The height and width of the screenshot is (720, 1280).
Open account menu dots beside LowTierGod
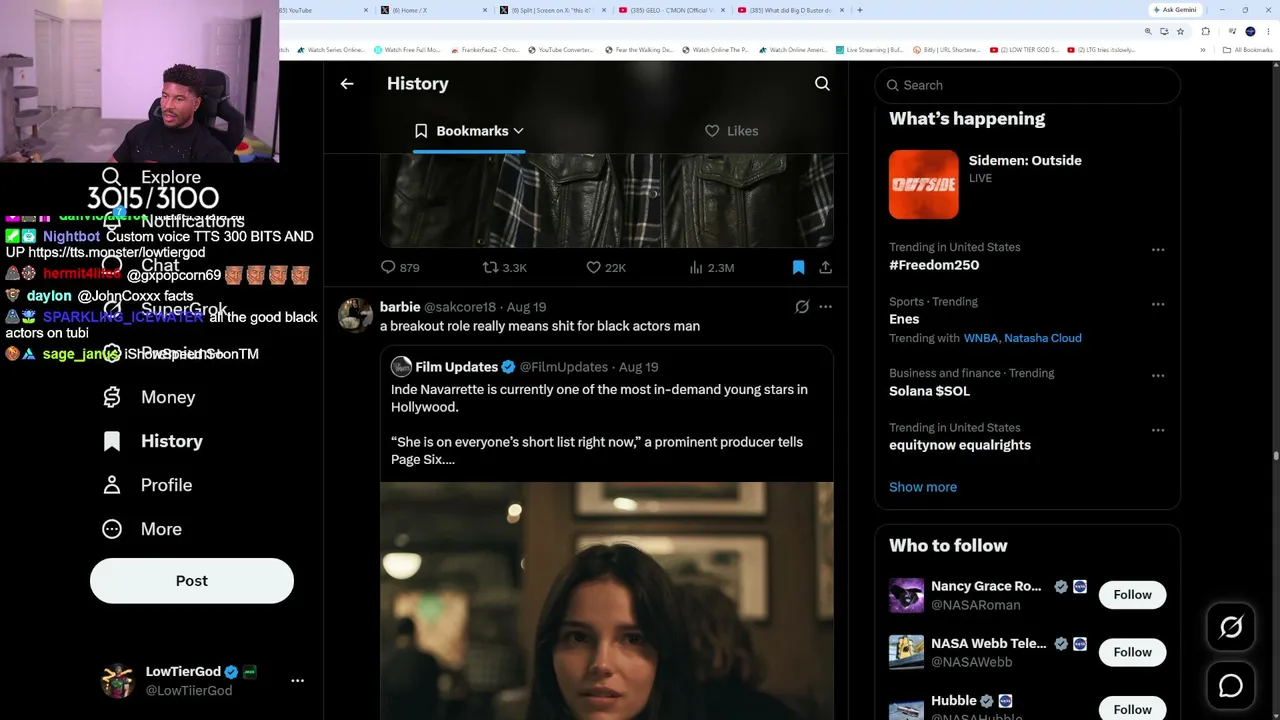pyautogui.click(x=297, y=680)
